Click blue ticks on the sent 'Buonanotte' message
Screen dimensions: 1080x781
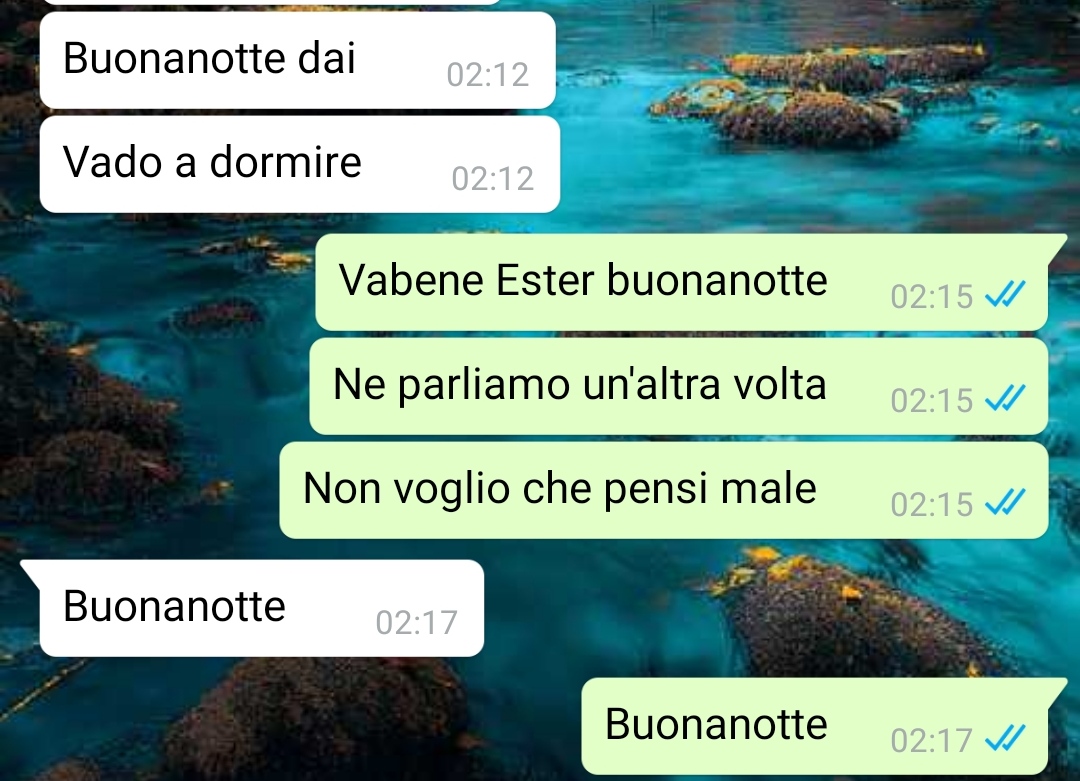(1005, 738)
